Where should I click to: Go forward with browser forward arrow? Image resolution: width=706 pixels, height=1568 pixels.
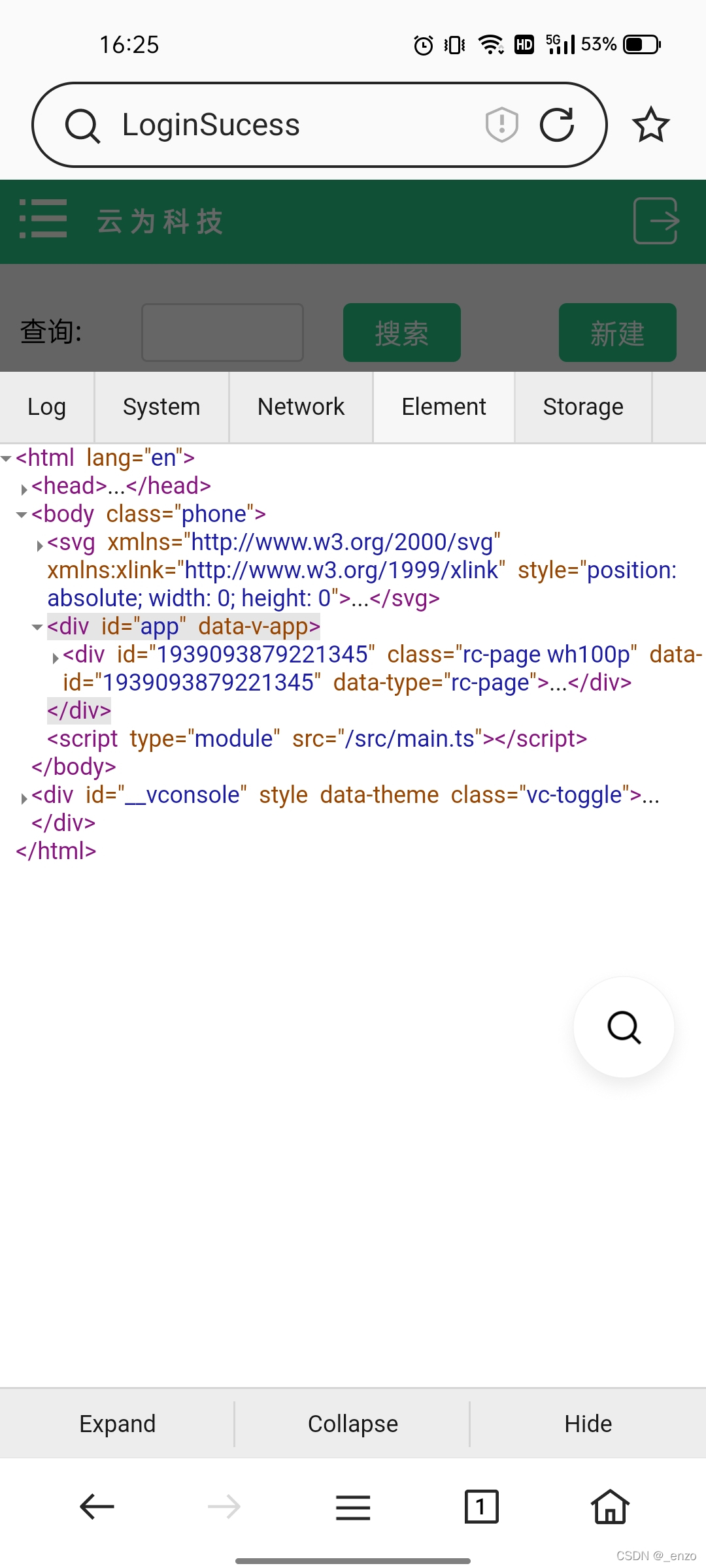click(x=224, y=1507)
